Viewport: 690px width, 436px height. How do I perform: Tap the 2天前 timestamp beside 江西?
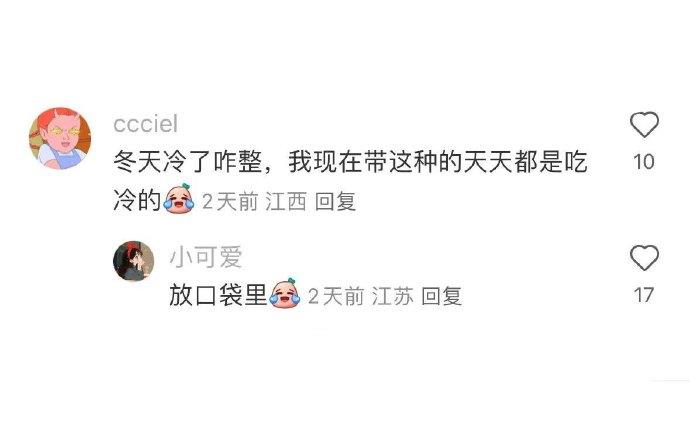[230, 202]
